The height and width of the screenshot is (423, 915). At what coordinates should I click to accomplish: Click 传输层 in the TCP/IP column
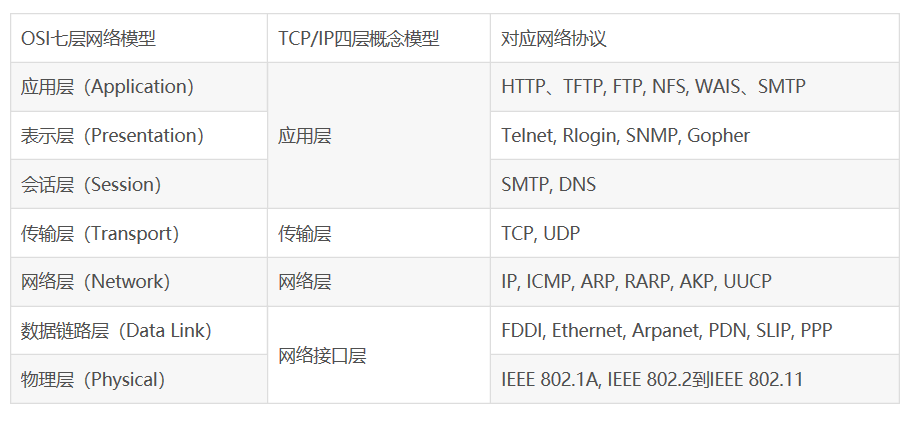pos(379,233)
